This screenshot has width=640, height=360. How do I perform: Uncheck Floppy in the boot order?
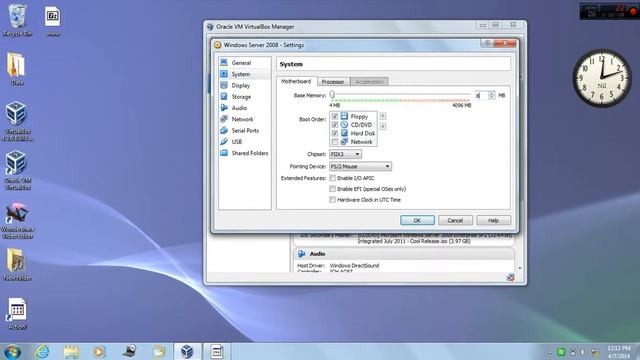[x=335, y=116]
